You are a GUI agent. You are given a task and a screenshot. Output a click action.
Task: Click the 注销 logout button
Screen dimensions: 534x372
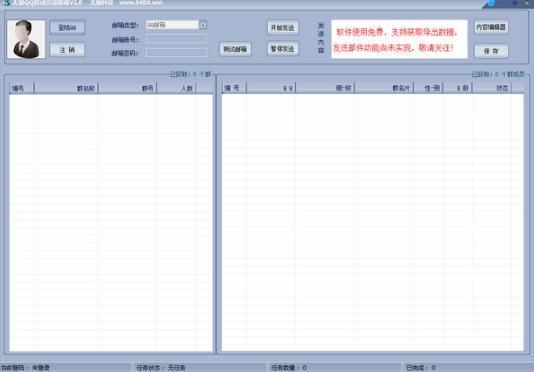(67, 50)
